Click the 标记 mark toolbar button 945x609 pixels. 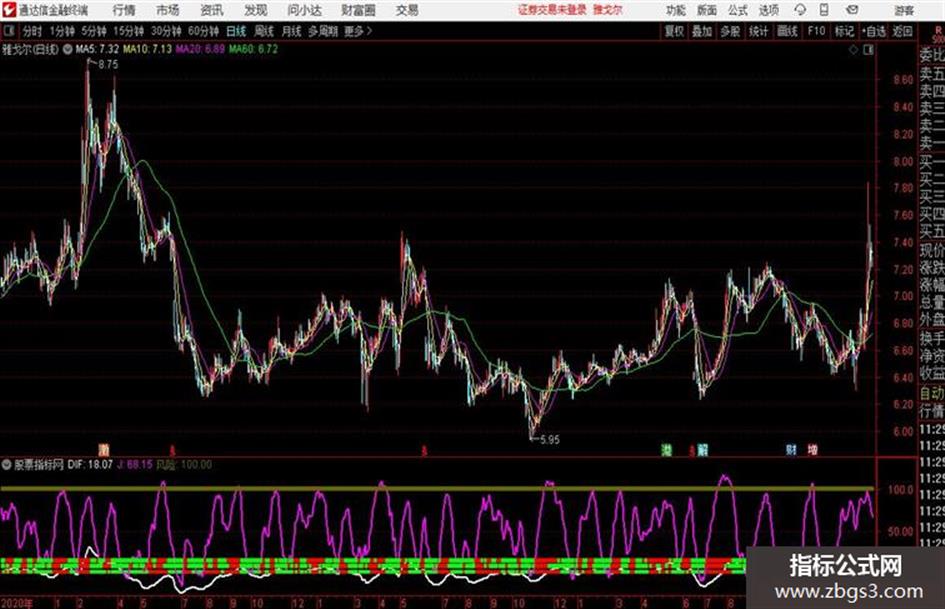[844, 31]
